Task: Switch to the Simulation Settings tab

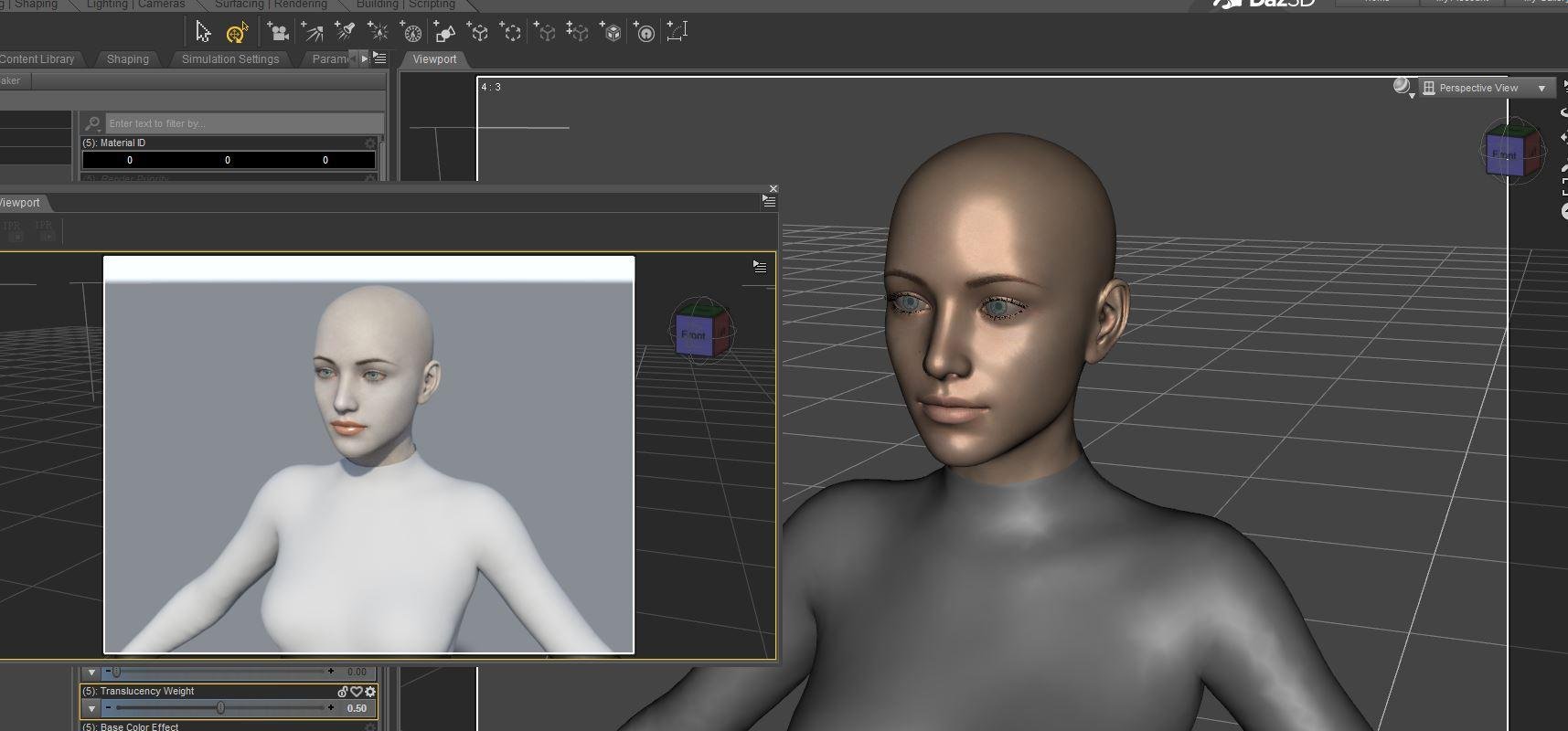Action: [x=229, y=59]
